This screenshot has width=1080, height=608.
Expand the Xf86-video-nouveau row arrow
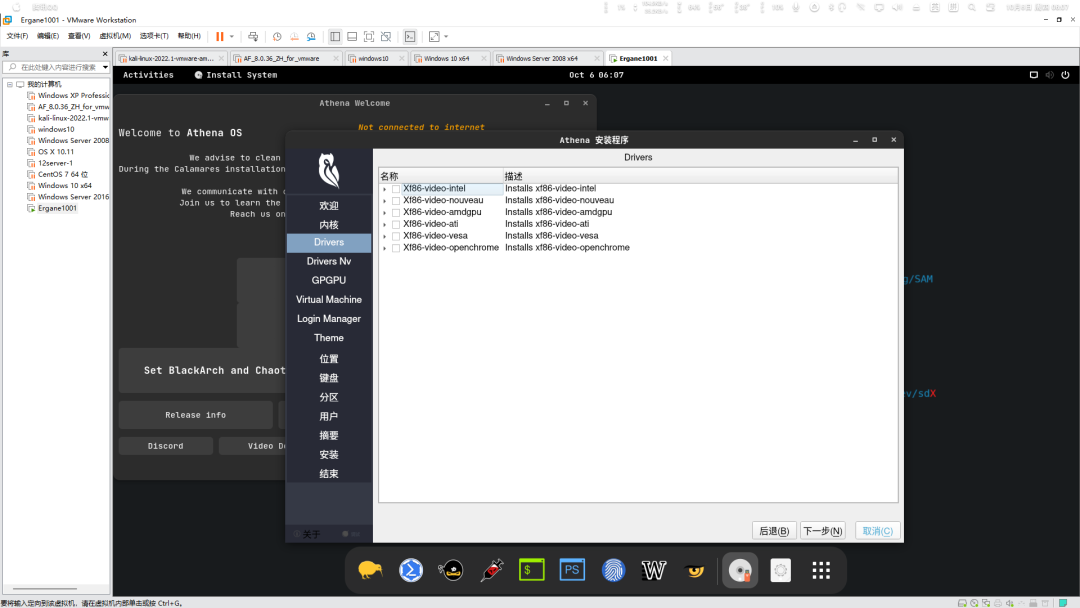[384, 200]
